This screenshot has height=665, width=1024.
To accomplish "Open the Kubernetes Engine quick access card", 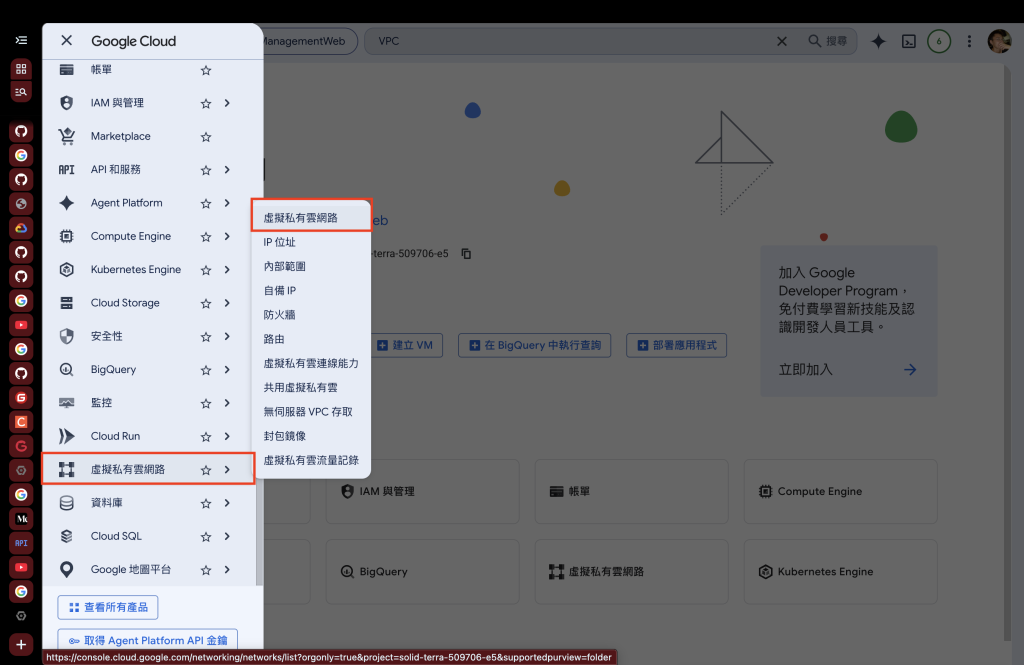I will (840, 572).
